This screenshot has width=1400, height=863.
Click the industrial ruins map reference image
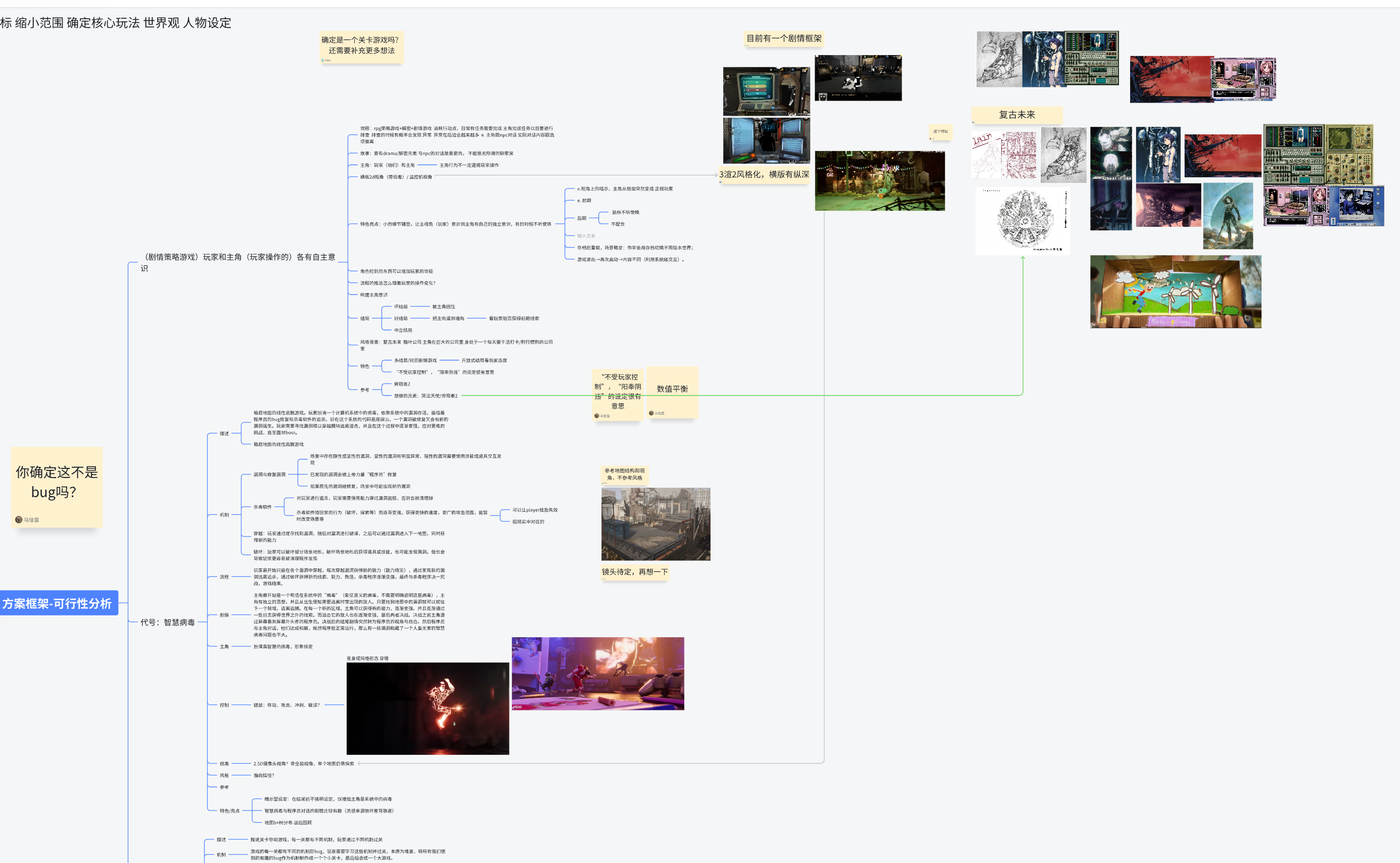(x=656, y=523)
